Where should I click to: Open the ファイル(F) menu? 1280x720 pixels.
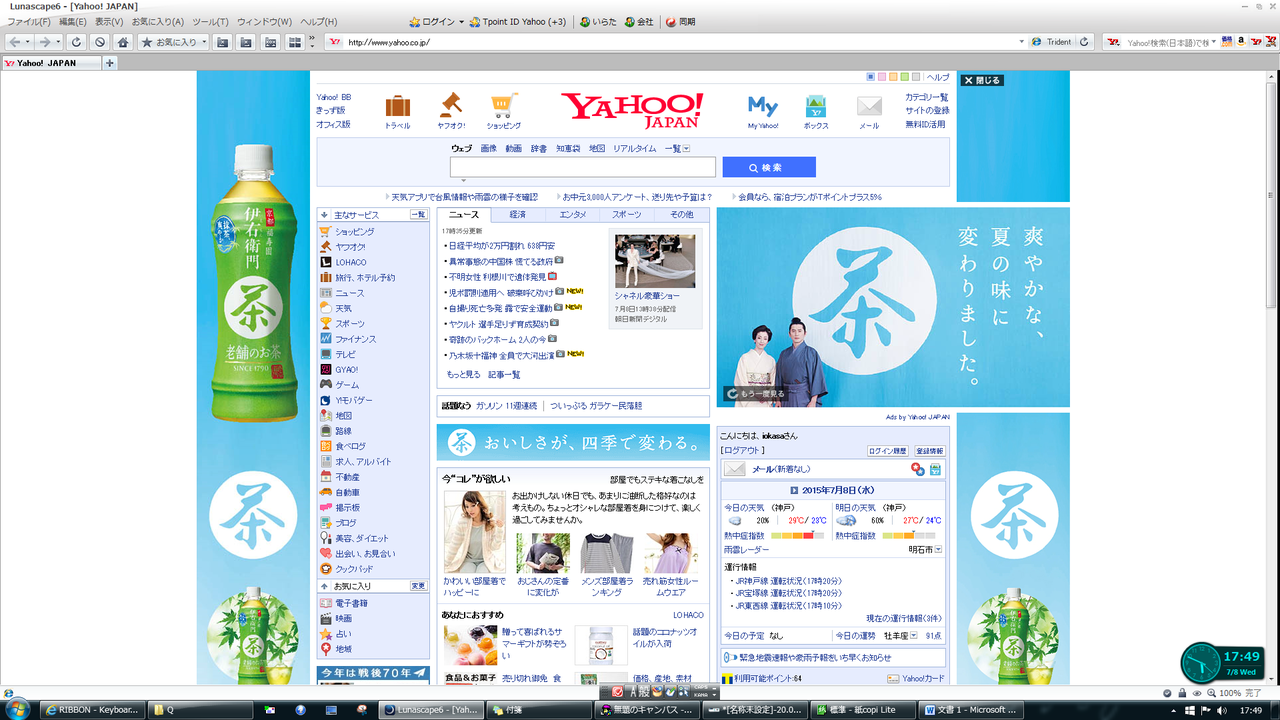[29, 21]
